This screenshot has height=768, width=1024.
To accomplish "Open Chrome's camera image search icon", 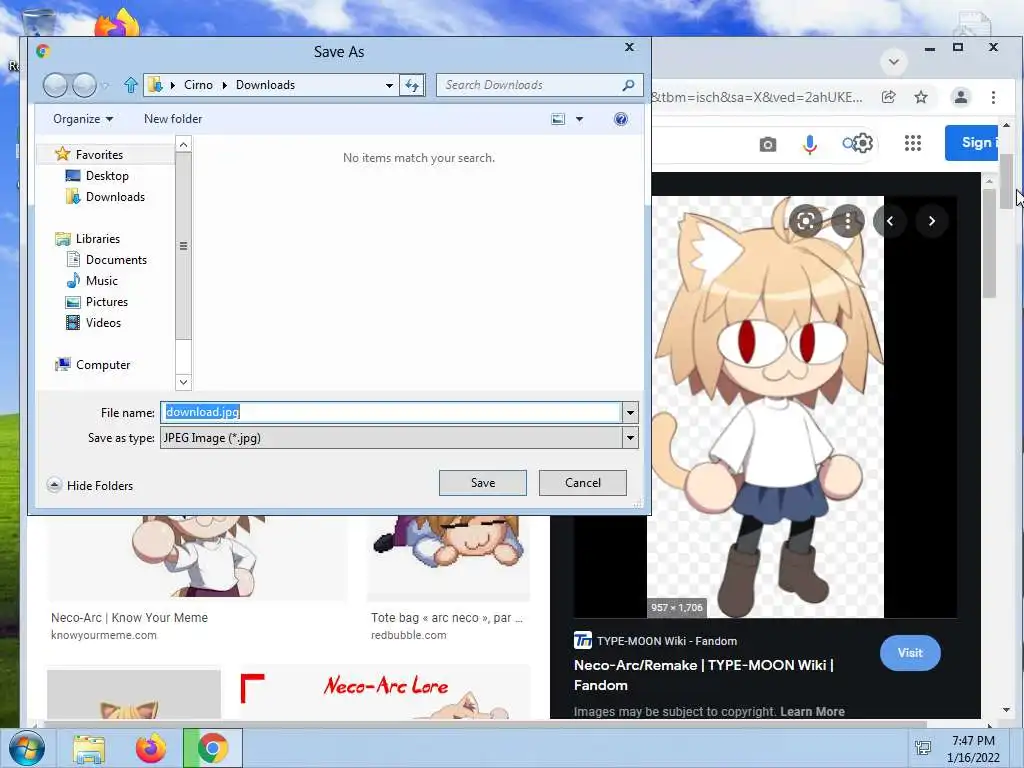I will point(768,144).
